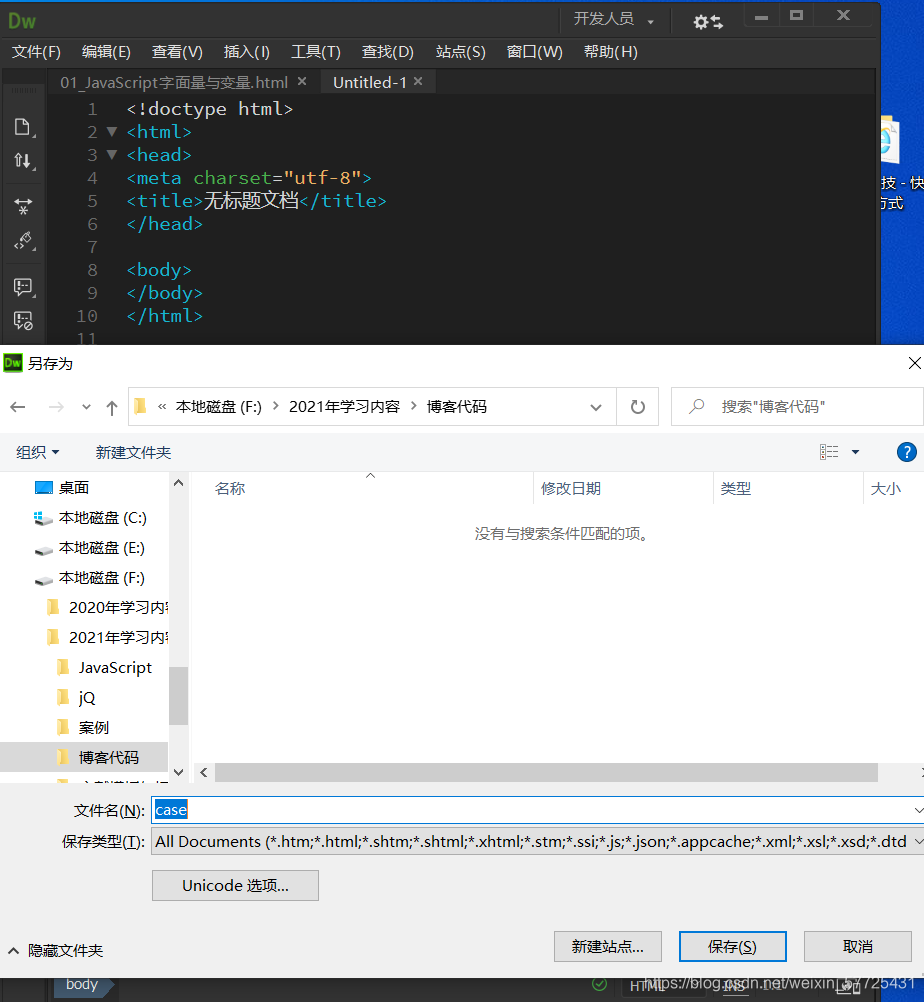
Task: Sort by 名称 column header
Action: pyautogui.click(x=230, y=489)
